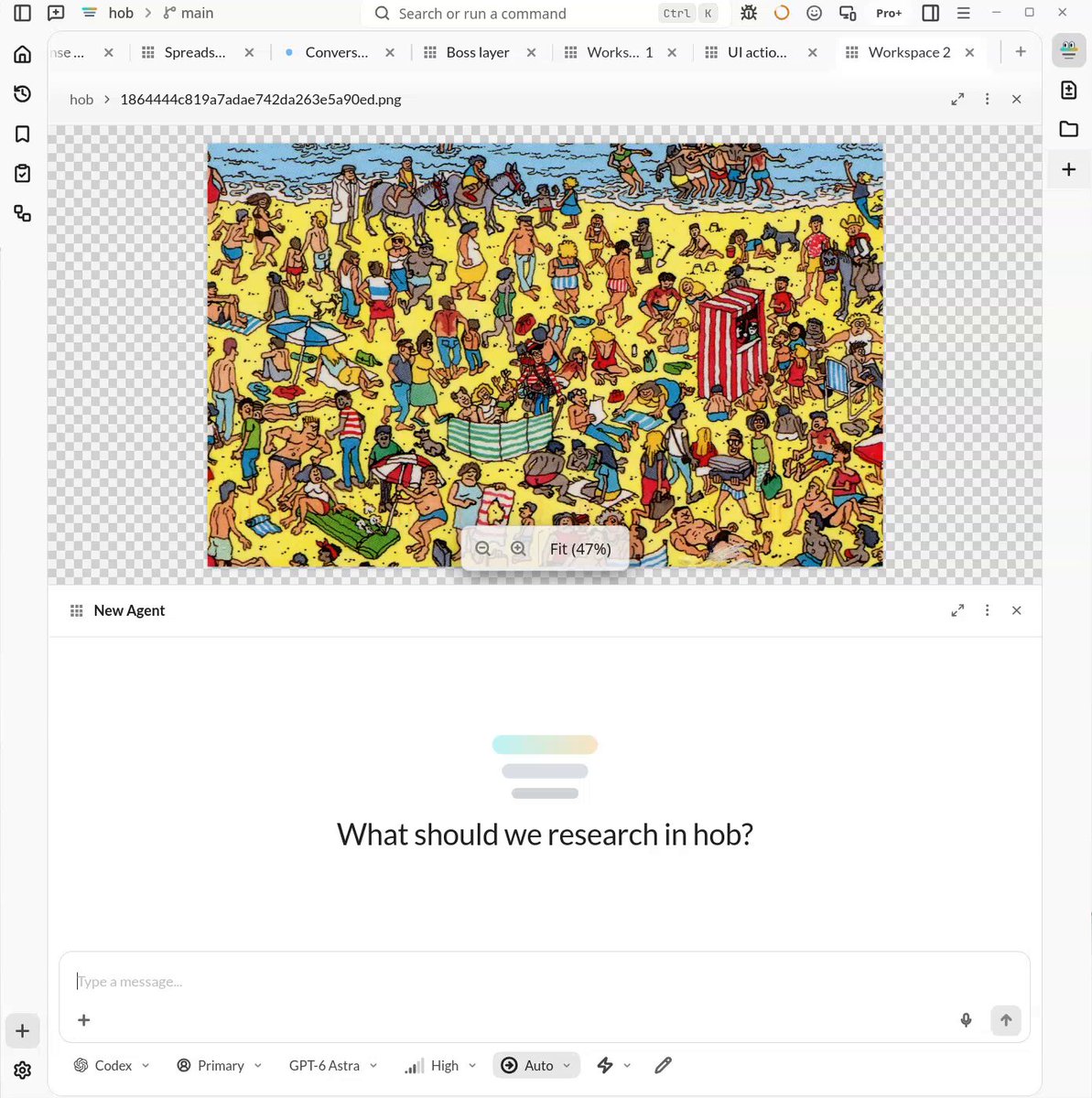Open the clipboard checklist icon in left sidebar
This screenshot has width=1092, height=1098.
(x=23, y=173)
